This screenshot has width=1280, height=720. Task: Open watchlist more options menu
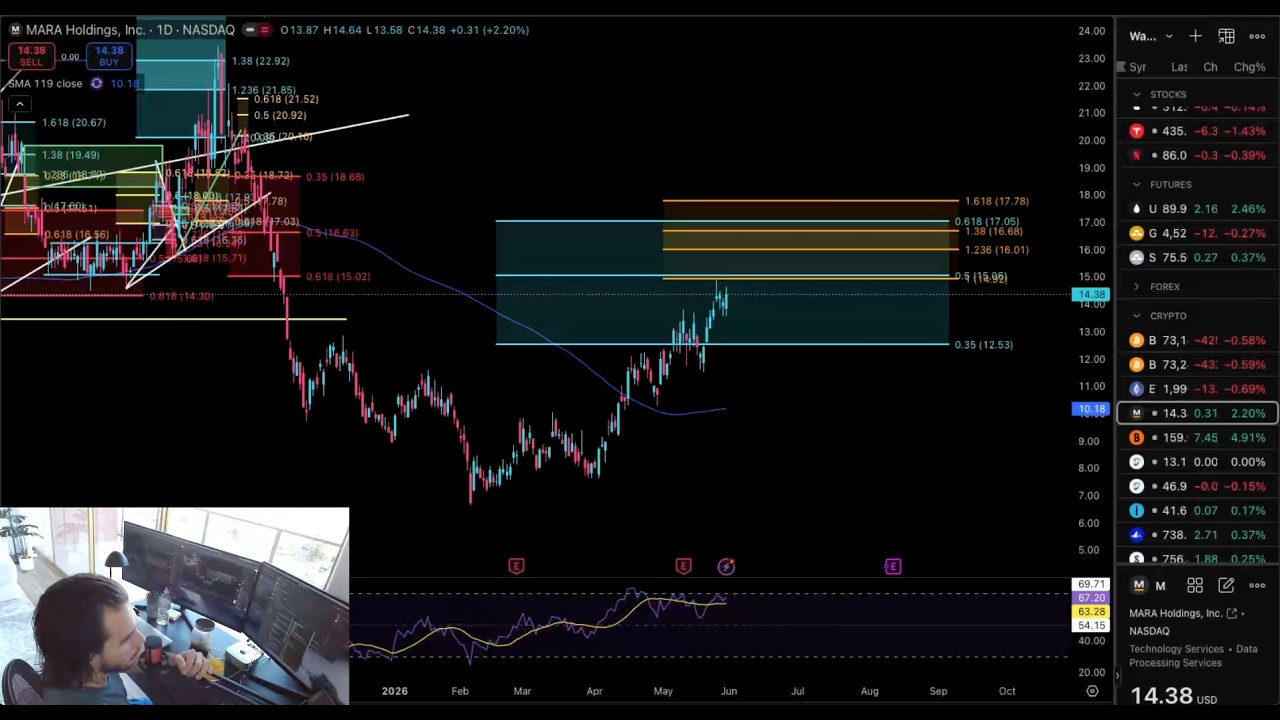[x=1257, y=36]
